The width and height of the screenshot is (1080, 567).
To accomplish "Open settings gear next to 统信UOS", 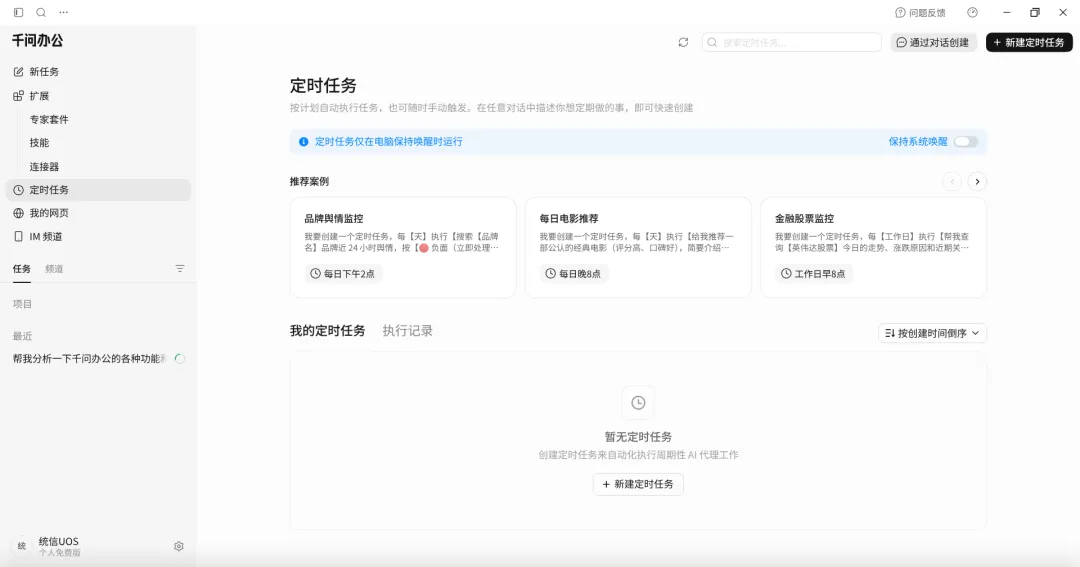I will 178,546.
